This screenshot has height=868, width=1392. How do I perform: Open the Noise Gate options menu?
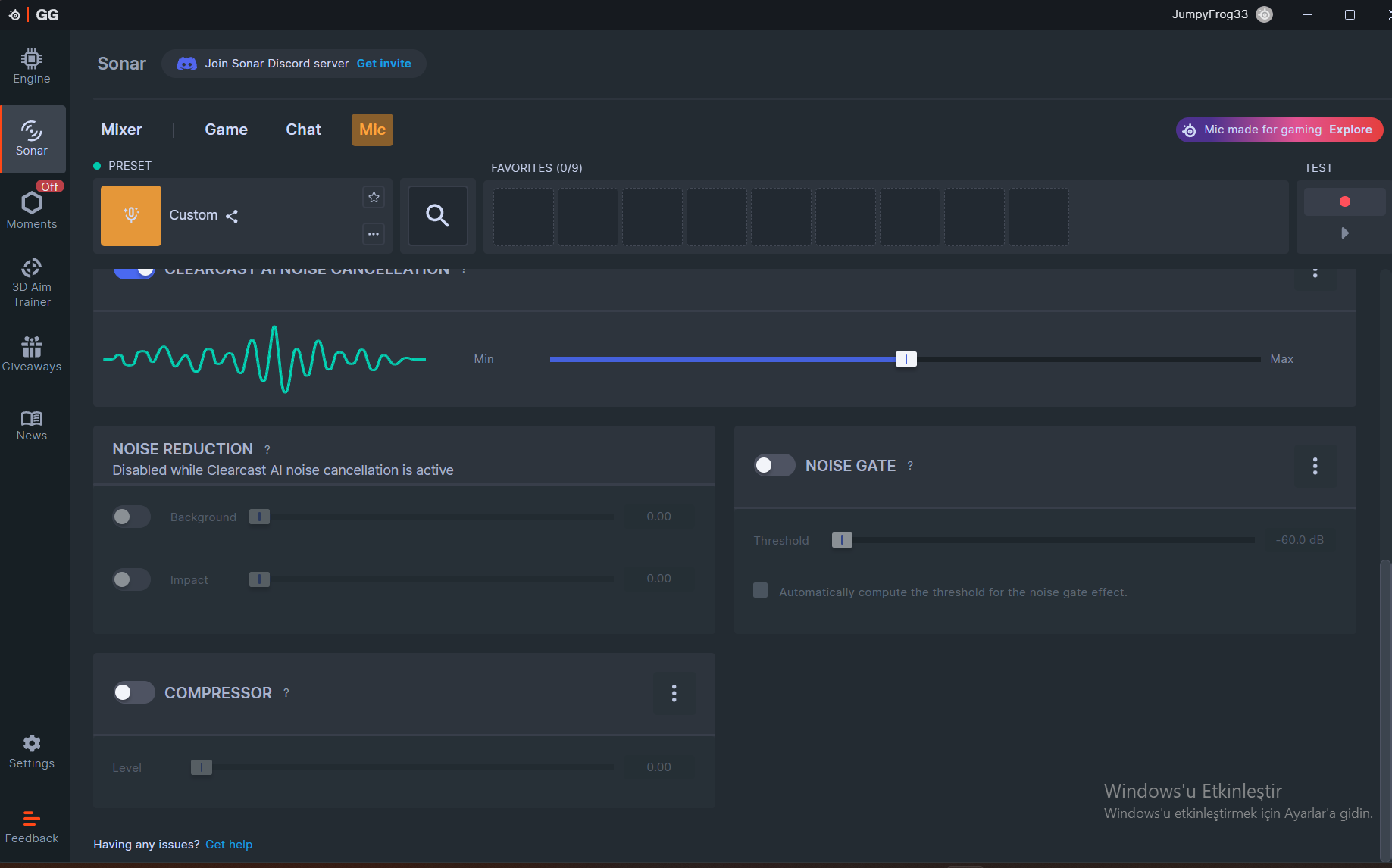click(x=1315, y=466)
